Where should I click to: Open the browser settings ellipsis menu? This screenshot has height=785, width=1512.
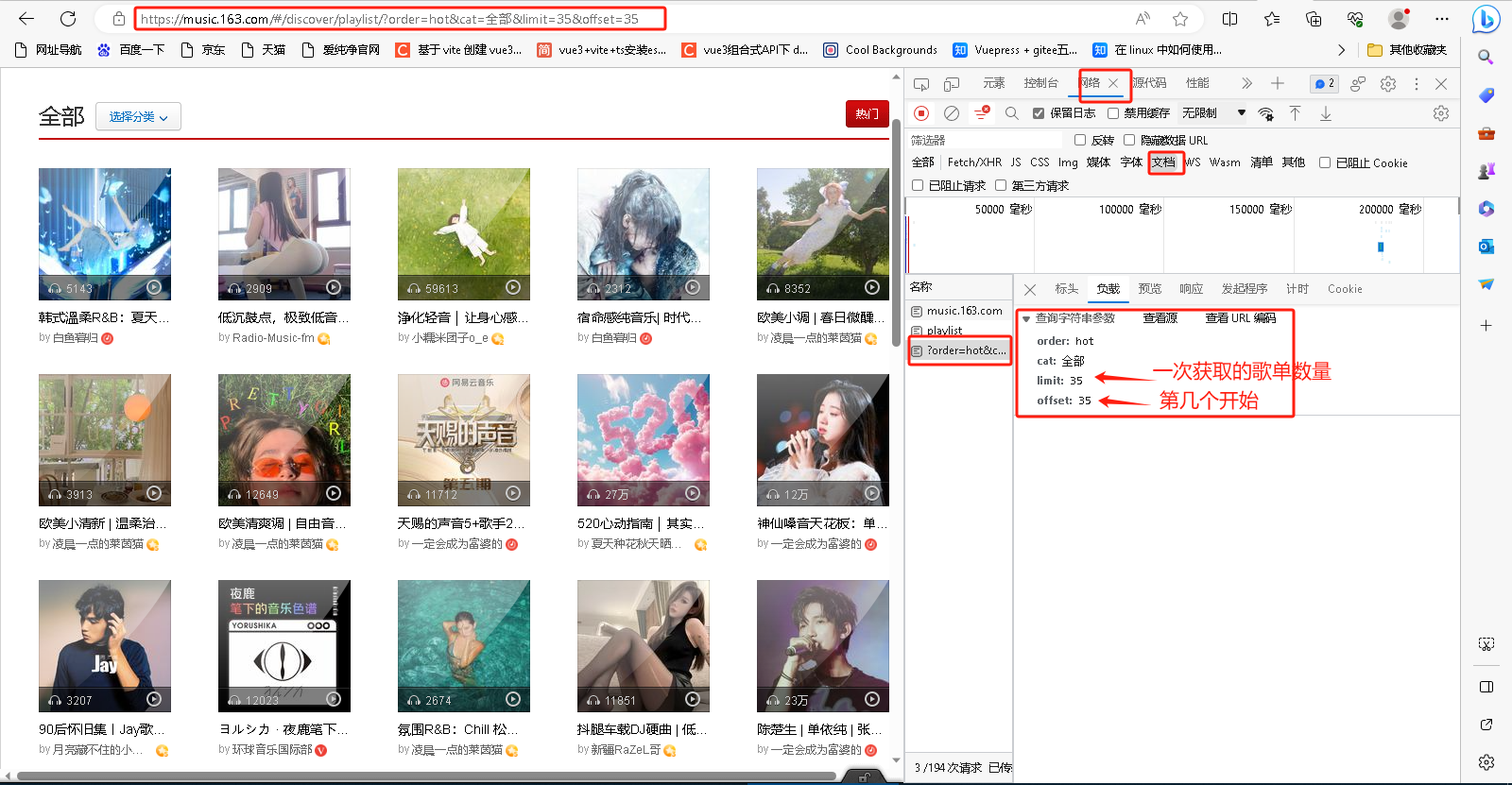click(1442, 18)
